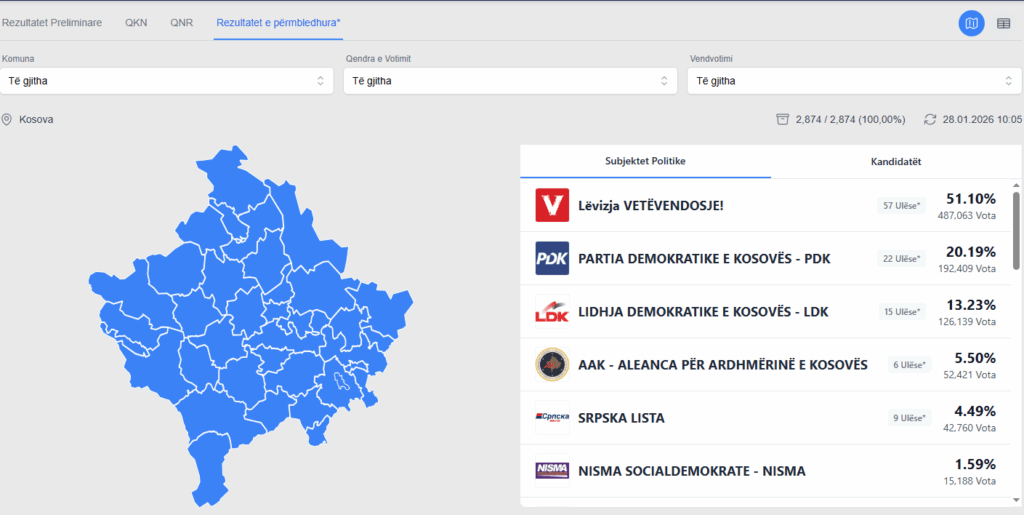The image size is (1024, 515).
Task: Select the Kandidatët tab
Action: tap(896, 161)
